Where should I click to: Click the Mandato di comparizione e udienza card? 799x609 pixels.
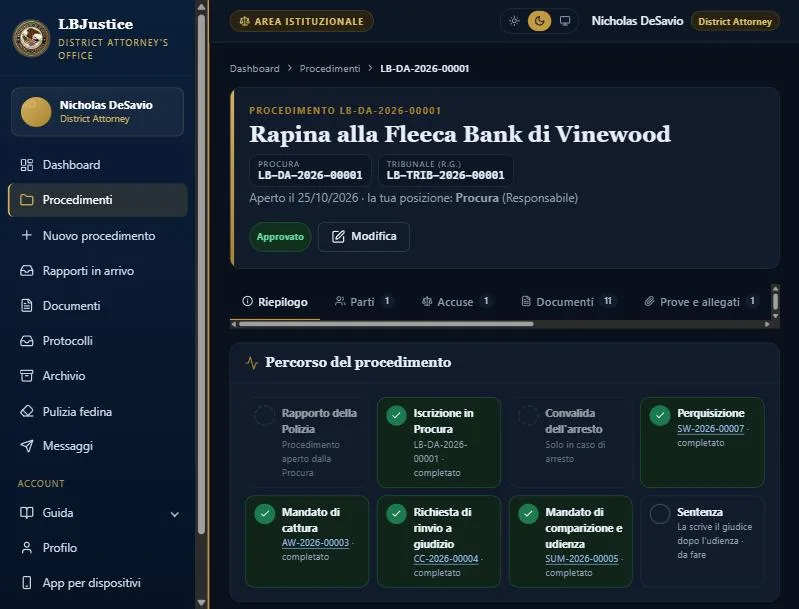[x=571, y=541]
